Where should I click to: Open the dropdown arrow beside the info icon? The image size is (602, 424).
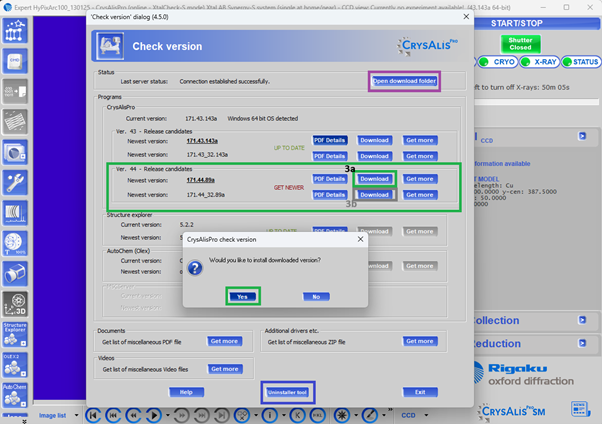284,415
